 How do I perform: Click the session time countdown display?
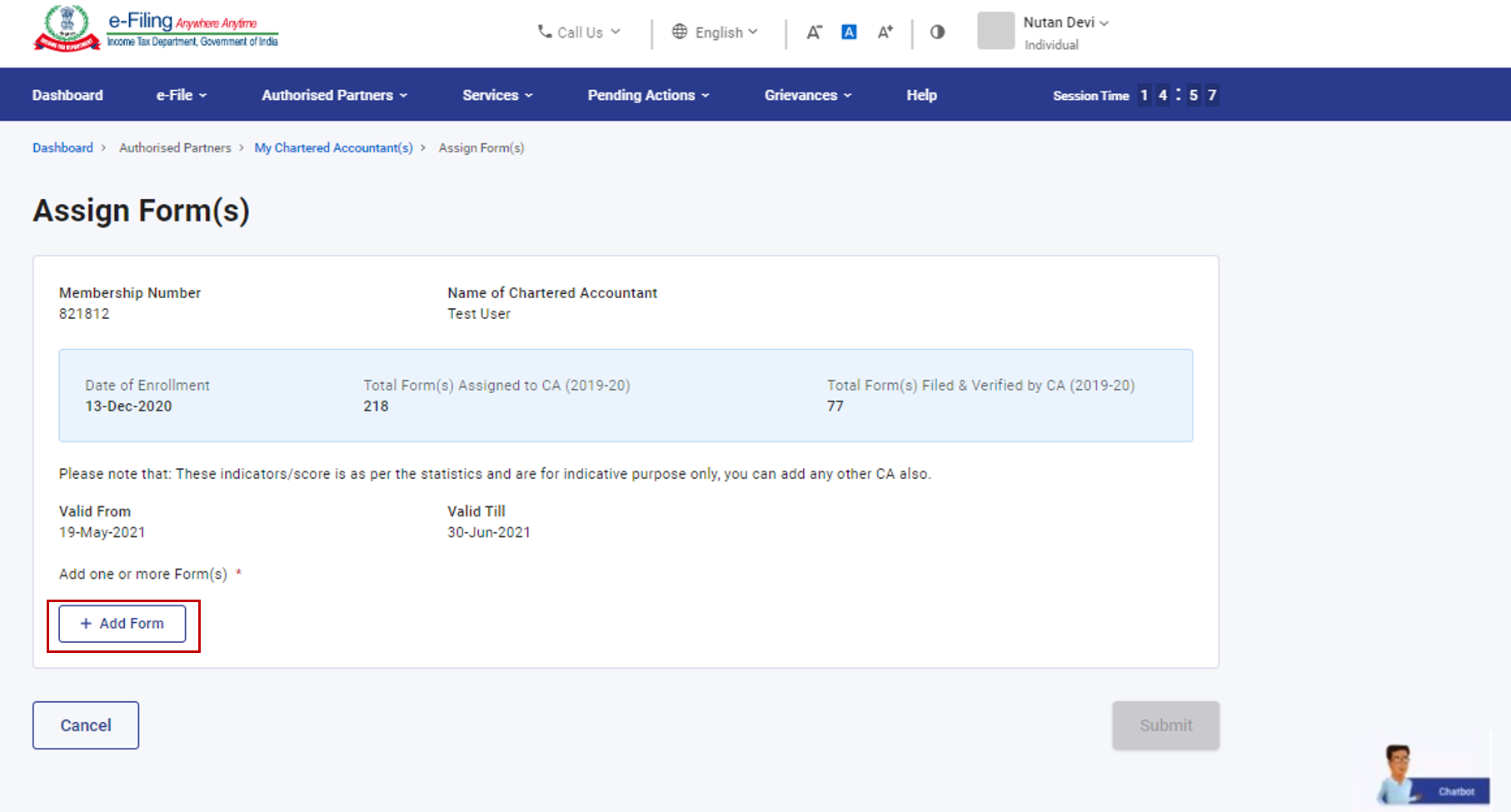click(1177, 95)
